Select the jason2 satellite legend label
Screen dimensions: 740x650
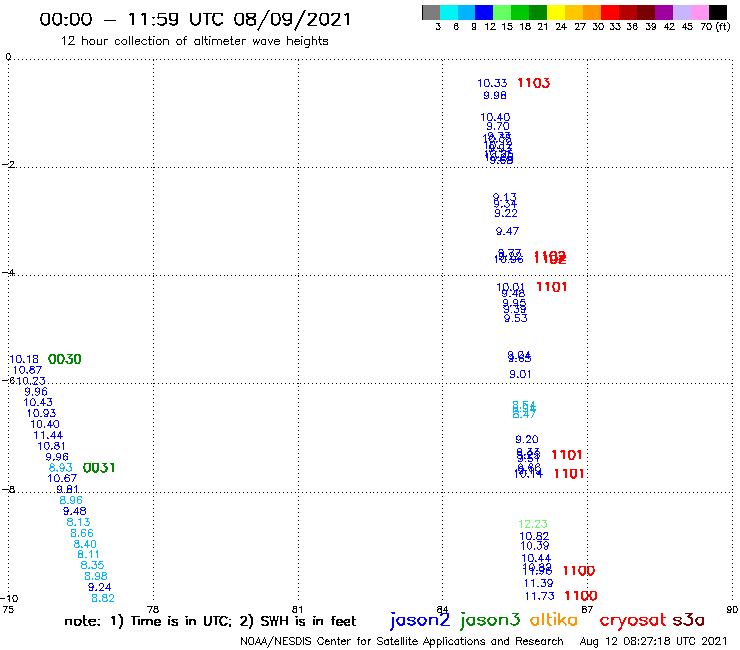tap(420, 620)
